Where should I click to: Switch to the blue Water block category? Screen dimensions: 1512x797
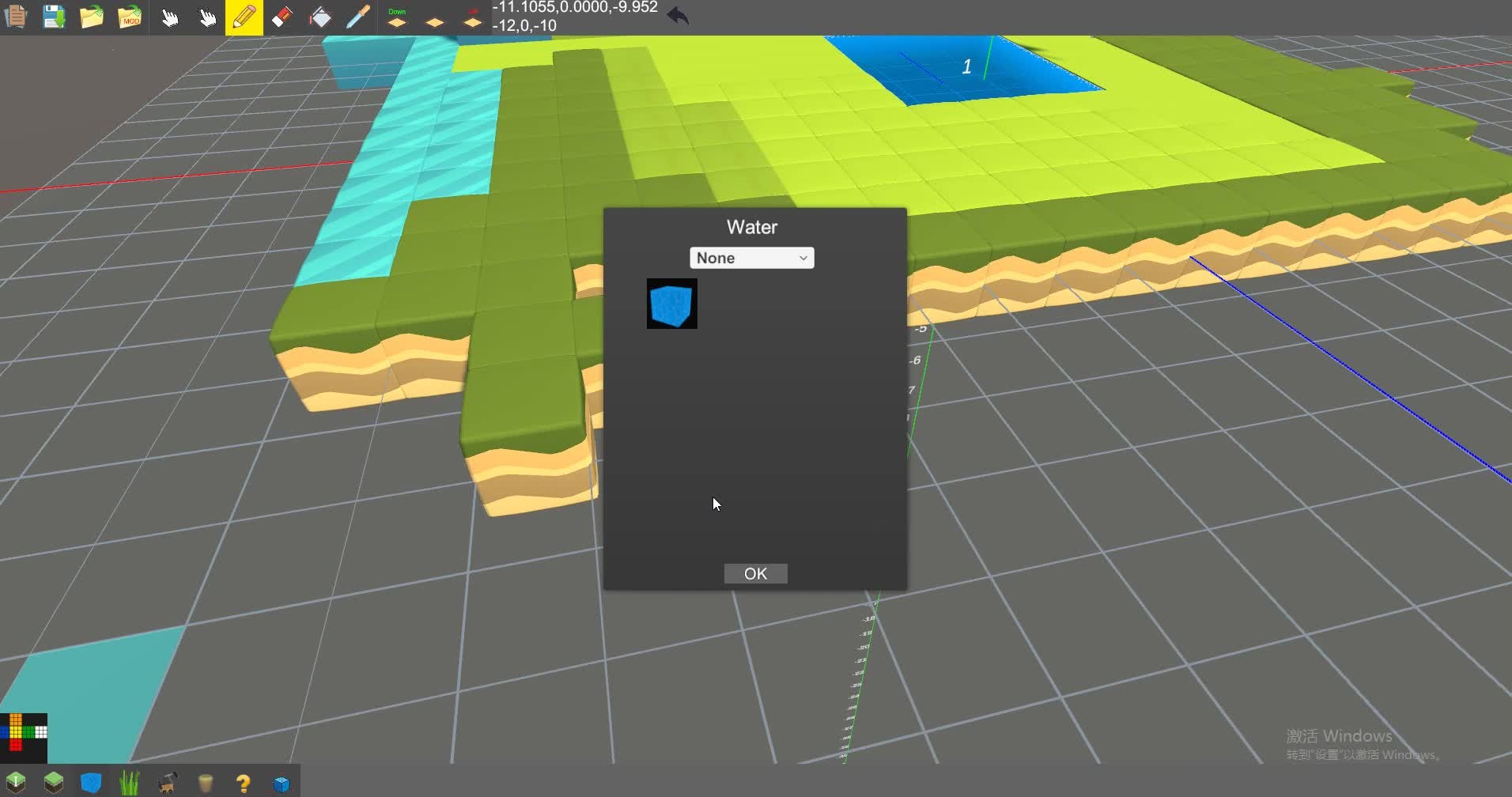click(92, 783)
